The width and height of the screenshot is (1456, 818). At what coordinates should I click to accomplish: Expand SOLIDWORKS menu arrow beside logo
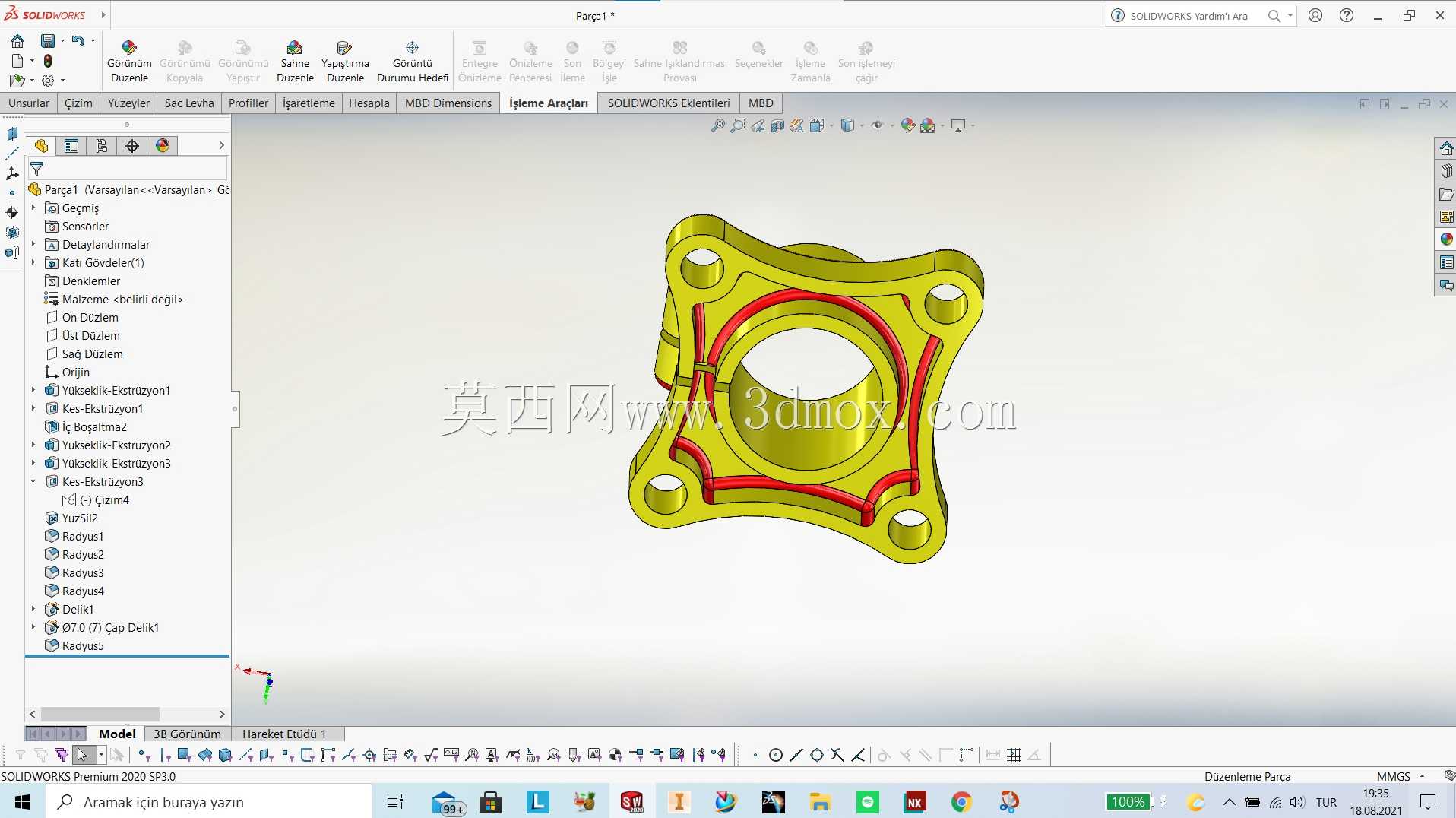point(103,14)
